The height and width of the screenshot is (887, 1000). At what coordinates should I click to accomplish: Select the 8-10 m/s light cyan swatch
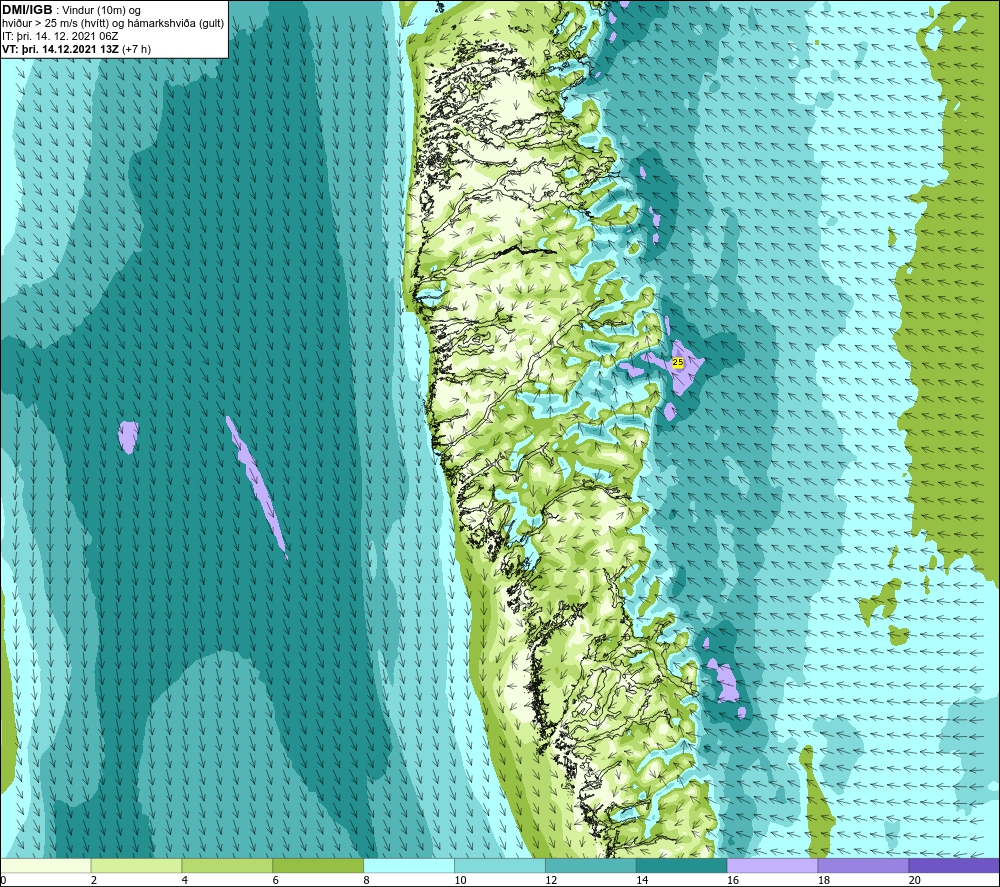pyautogui.click(x=409, y=865)
